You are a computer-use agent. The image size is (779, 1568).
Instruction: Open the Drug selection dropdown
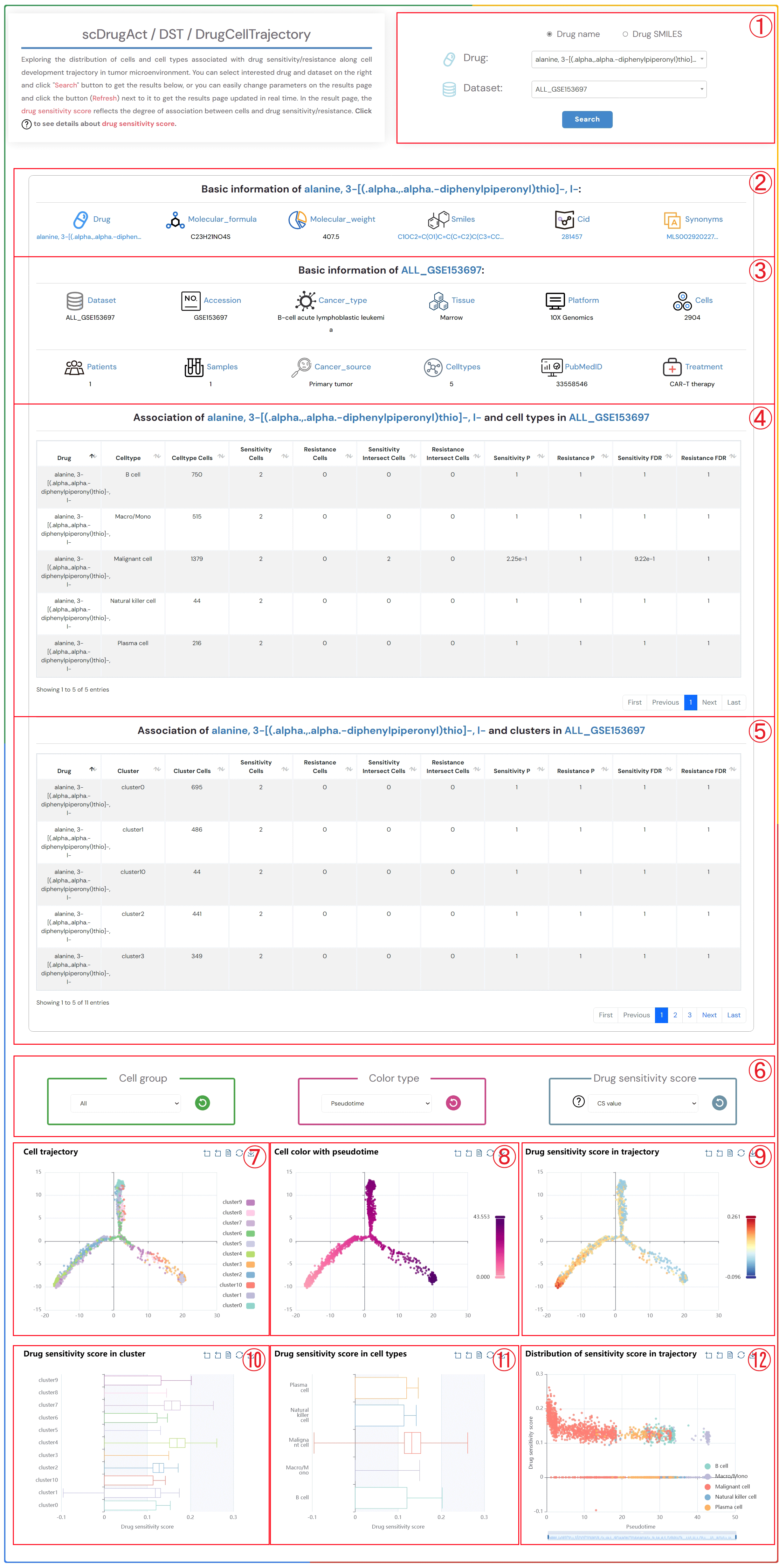(x=618, y=59)
